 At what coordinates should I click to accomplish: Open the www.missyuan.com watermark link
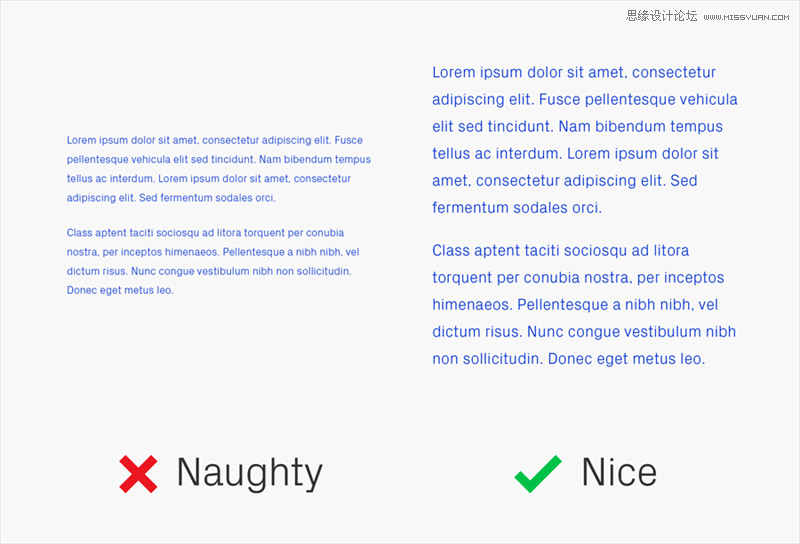point(746,17)
